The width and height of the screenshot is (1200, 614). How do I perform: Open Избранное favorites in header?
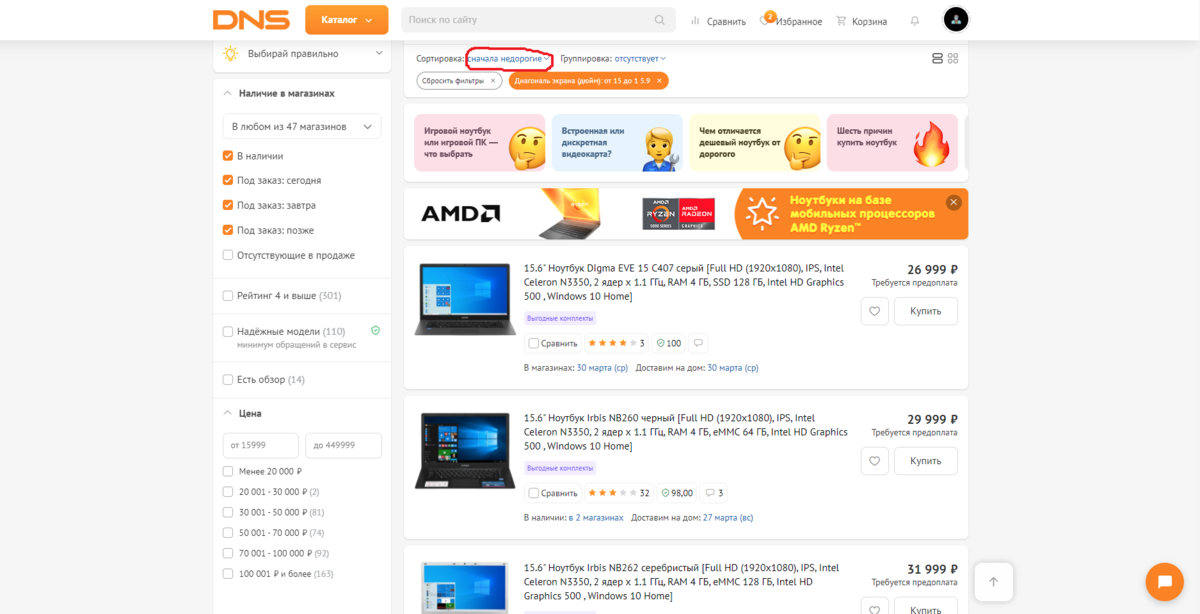click(x=791, y=21)
